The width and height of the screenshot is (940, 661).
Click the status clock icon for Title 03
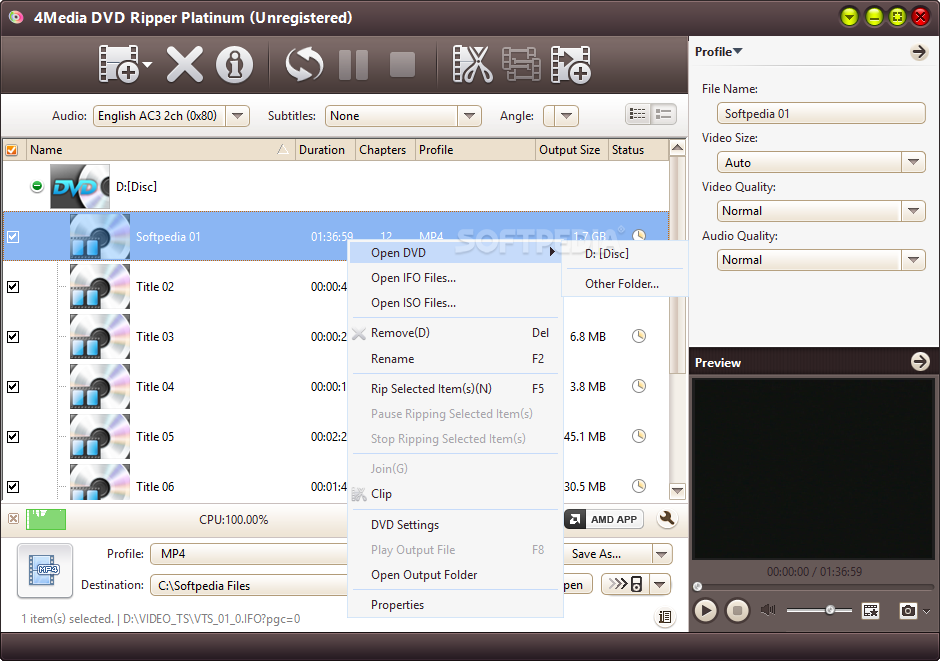pos(639,336)
